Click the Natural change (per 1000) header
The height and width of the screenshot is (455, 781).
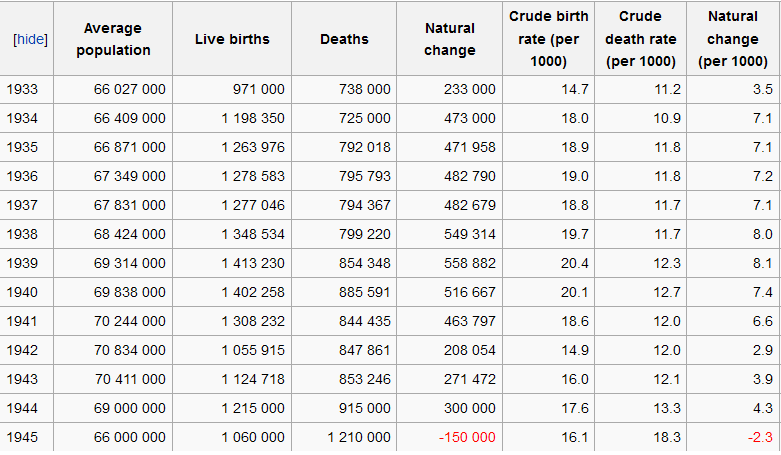732,39
